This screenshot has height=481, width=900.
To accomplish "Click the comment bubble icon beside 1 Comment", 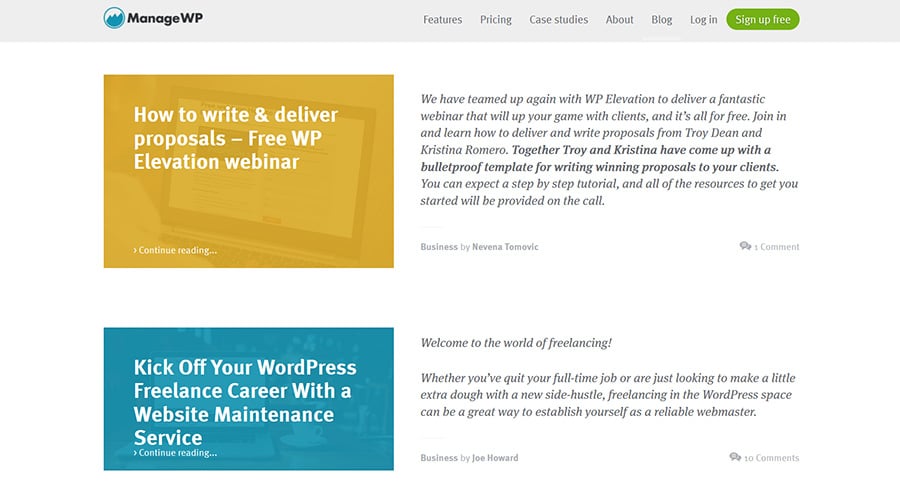I will pos(745,246).
